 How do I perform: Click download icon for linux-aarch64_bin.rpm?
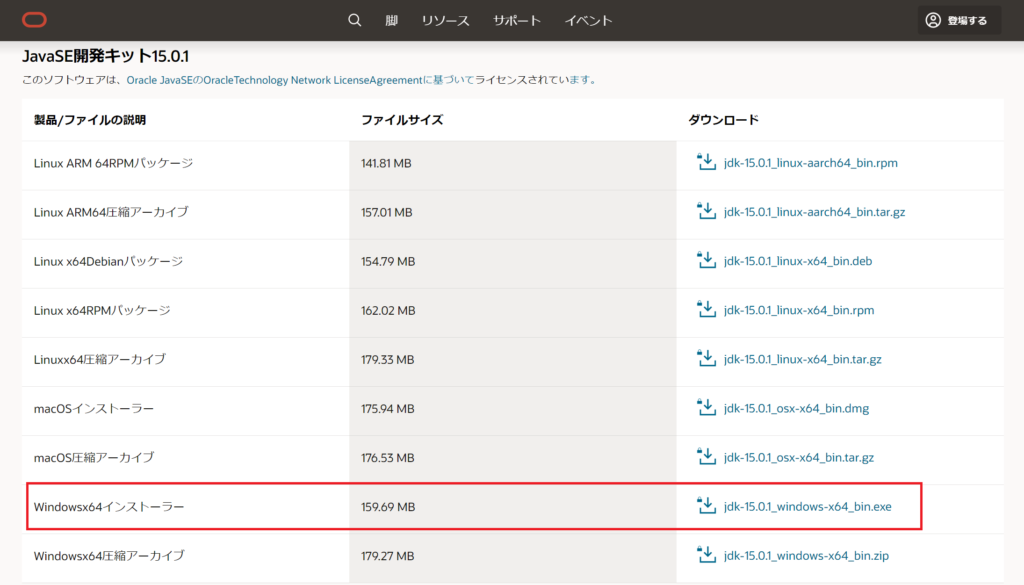point(706,162)
